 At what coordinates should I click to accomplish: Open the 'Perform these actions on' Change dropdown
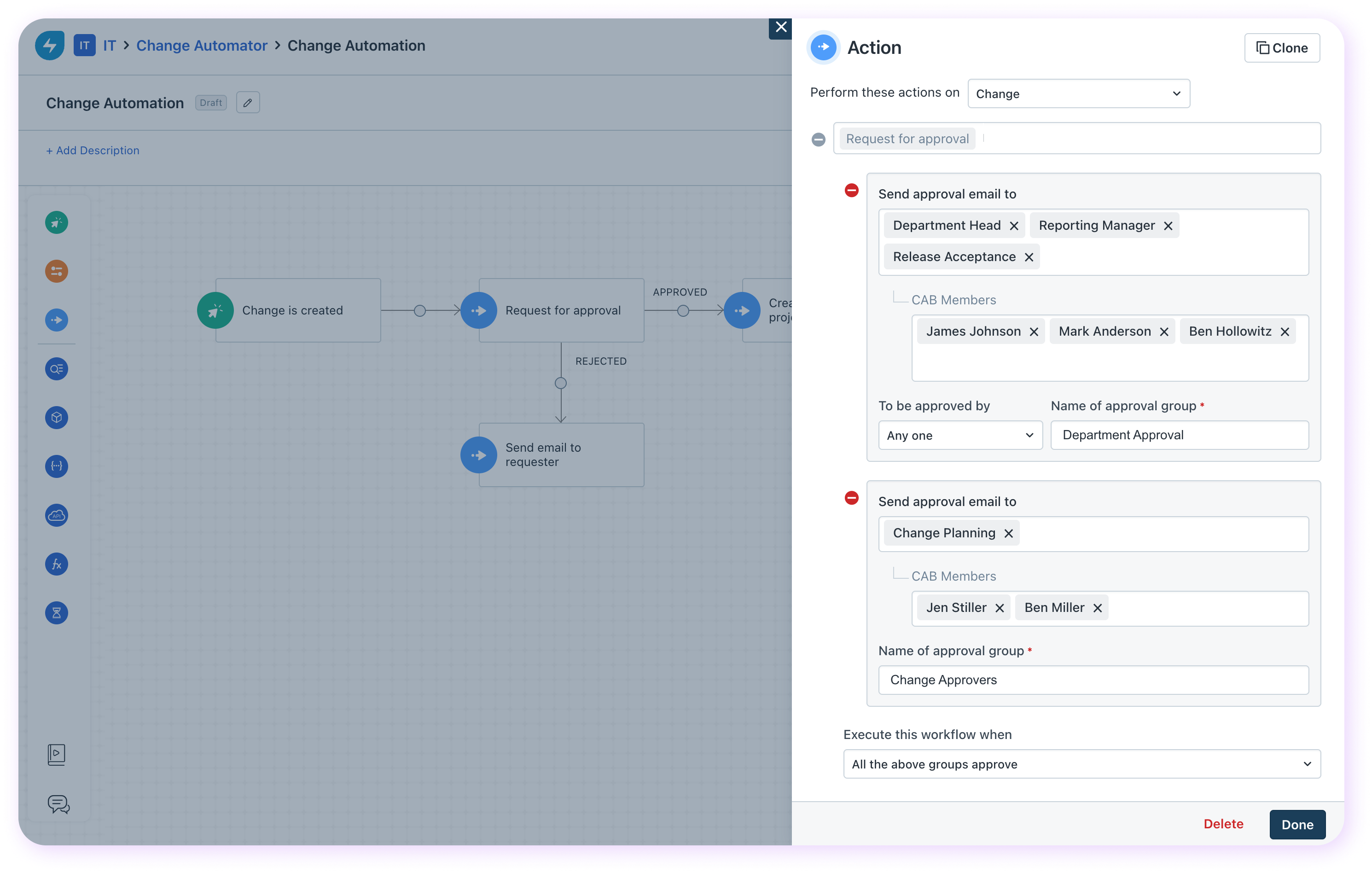[1078, 93]
